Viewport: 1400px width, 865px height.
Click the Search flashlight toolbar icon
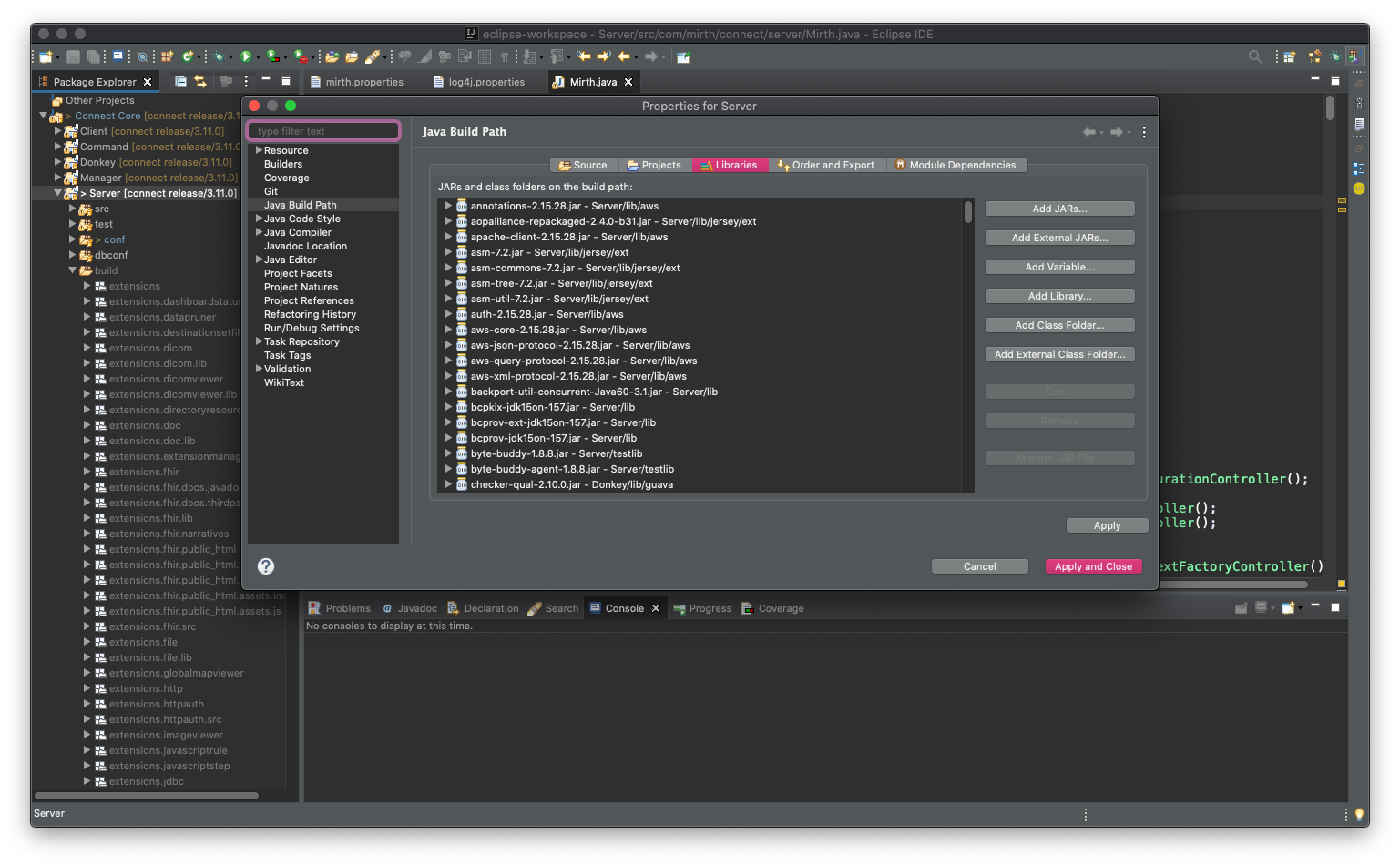[x=372, y=56]
